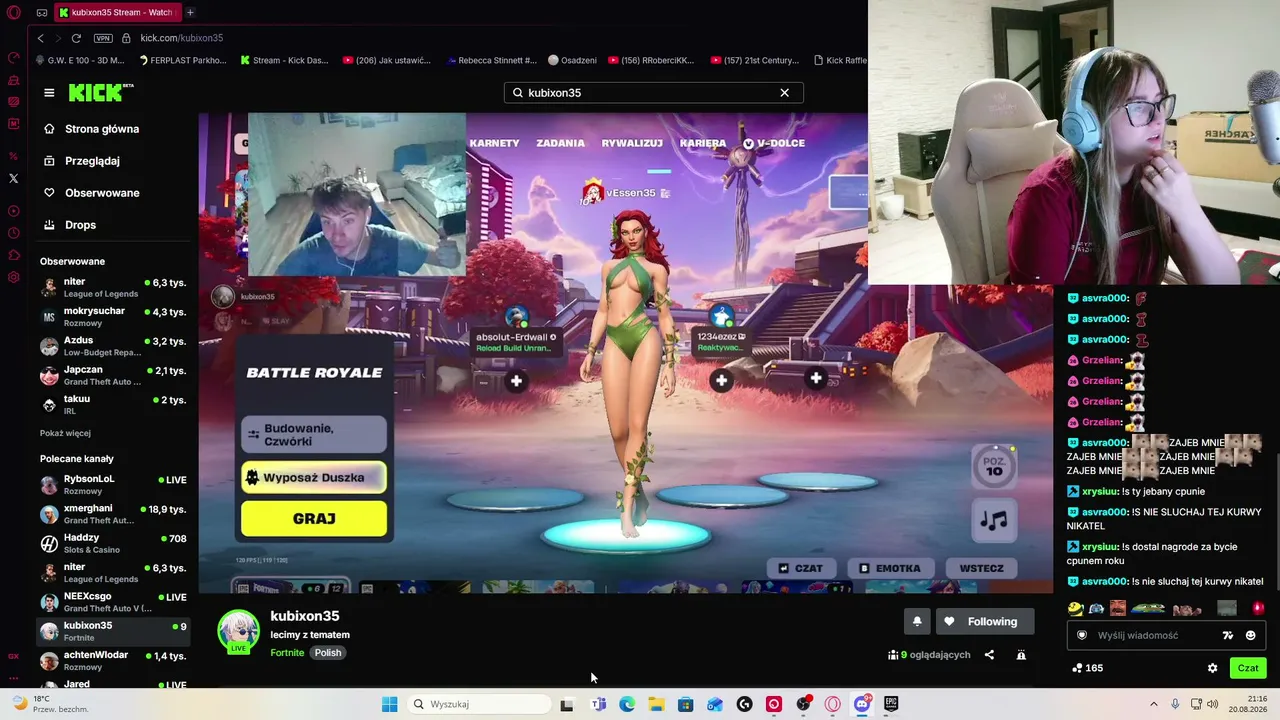1280x720 pixels.
Task: Select the Budowanie, Czwórki mode selector
Action: click(x=314, y=435)
